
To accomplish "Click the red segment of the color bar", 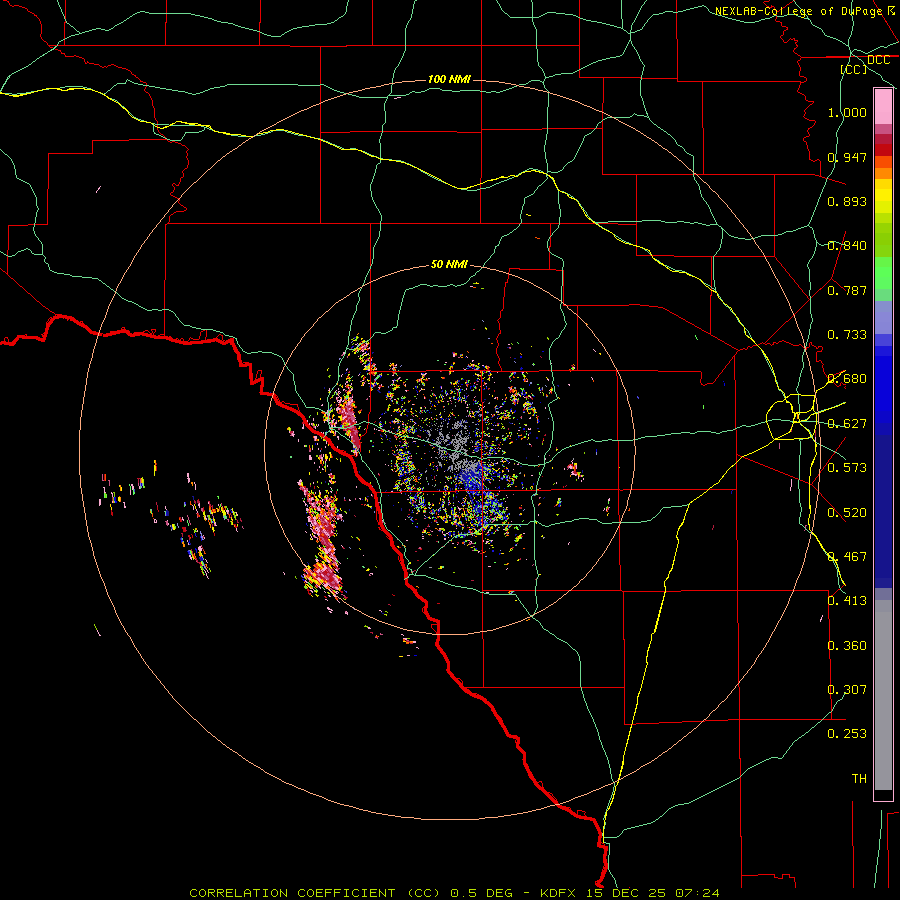I will point(883,149).
